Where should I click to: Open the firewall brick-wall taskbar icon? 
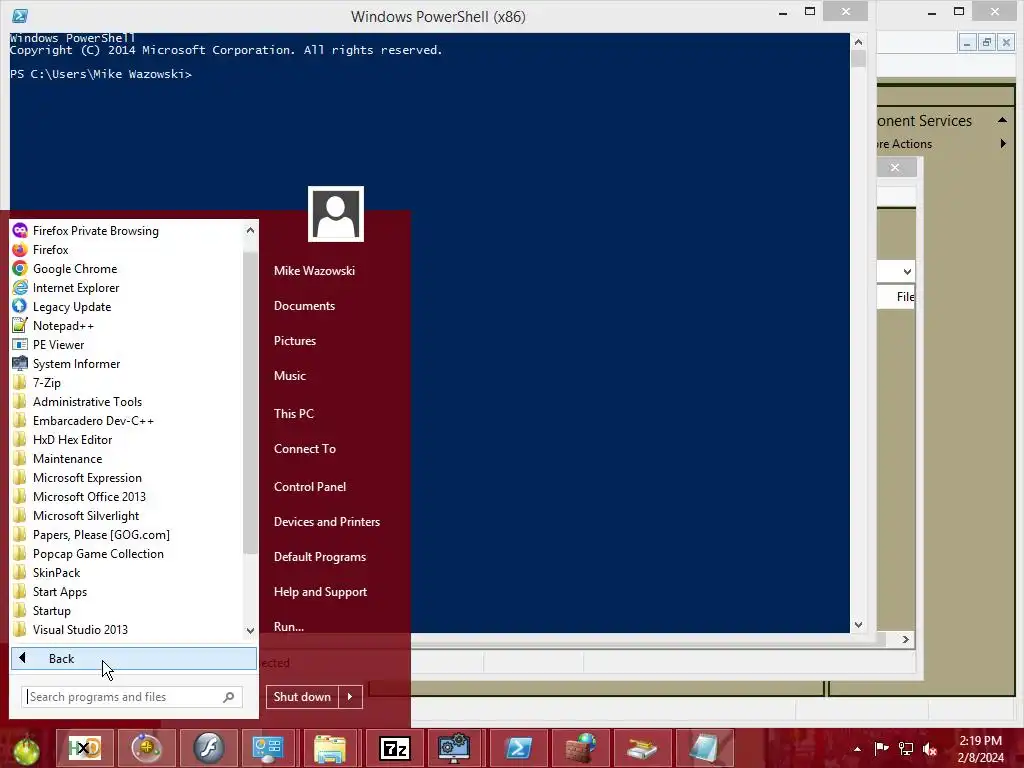581,748
